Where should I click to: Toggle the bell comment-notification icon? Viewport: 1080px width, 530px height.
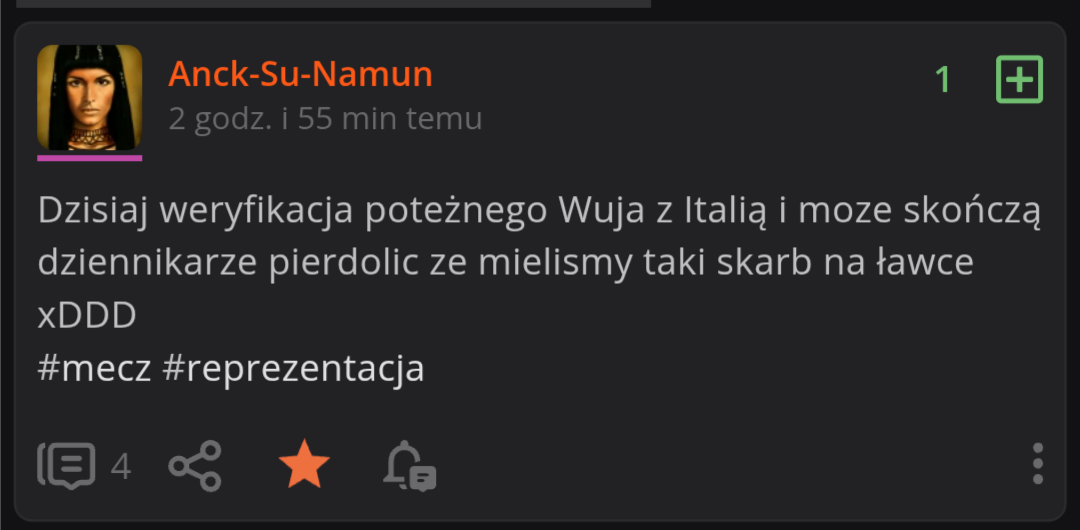(x=410, y=466)
